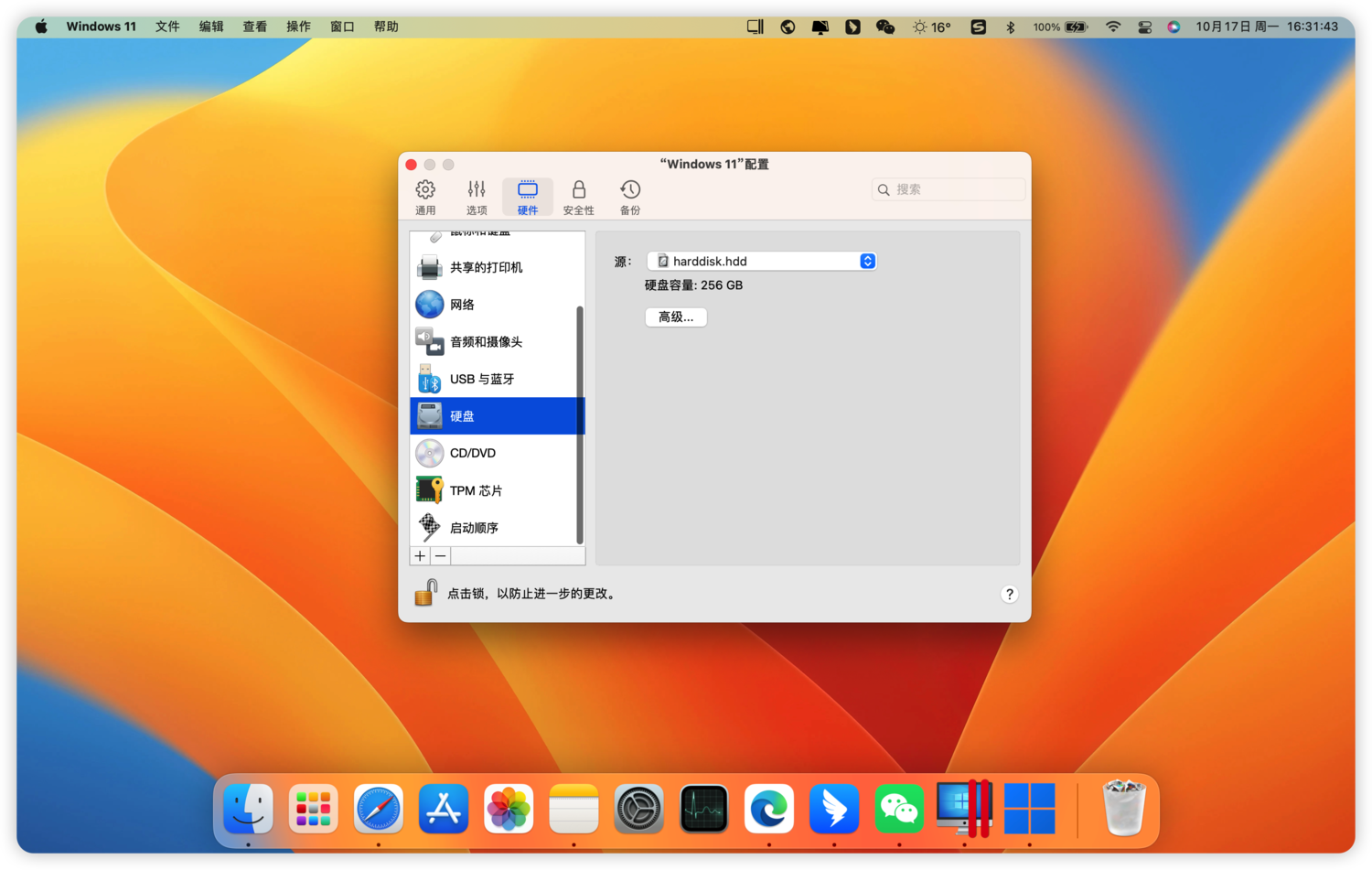1372x870 pixels.
Task: Open System Settings from the Dock
Action: tap(638, 809)
